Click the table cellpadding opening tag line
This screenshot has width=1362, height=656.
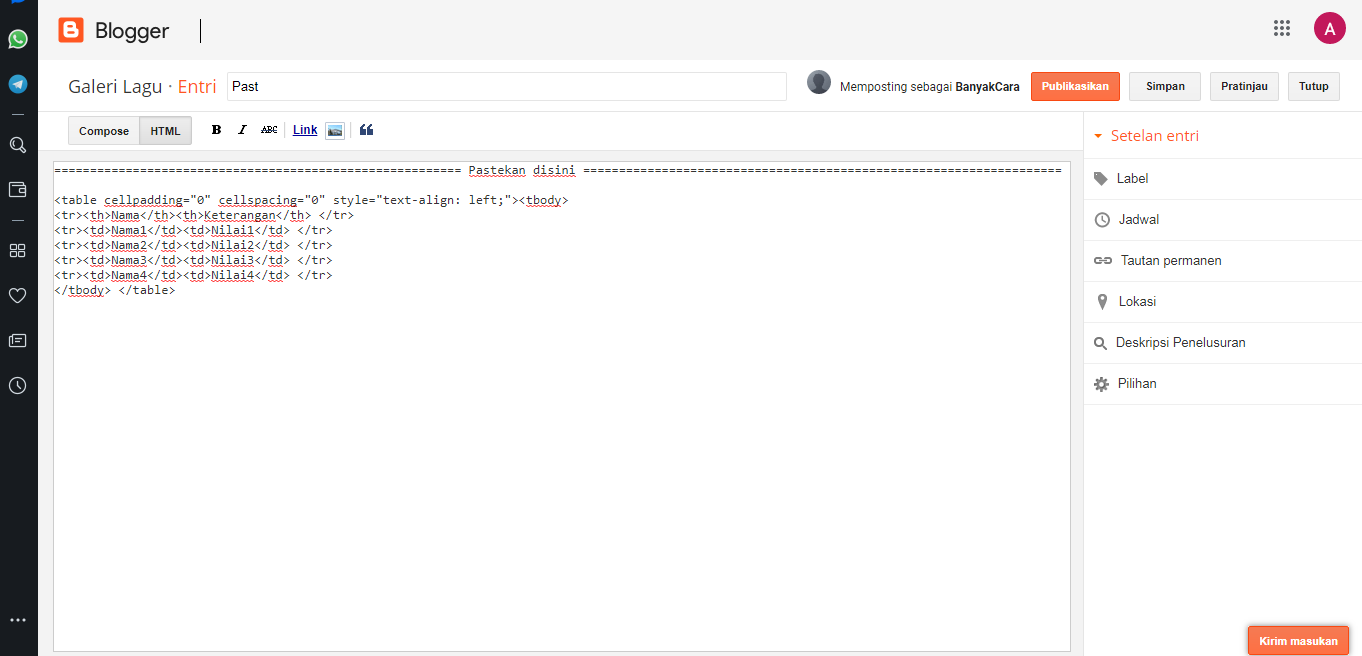(311, 200)
